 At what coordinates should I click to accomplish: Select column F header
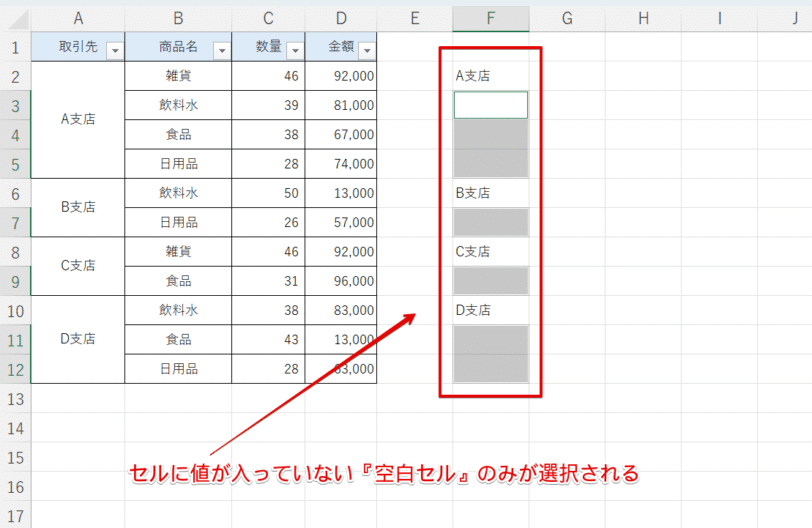[491, 19]
